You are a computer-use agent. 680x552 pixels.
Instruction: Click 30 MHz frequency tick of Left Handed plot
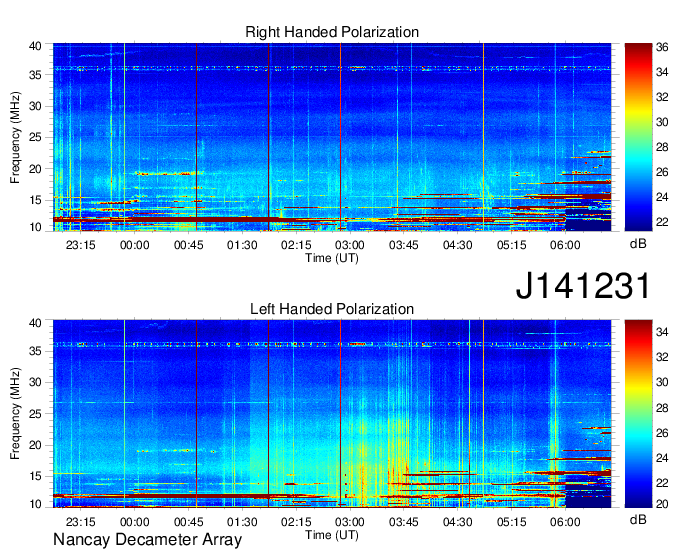(35, 382)
